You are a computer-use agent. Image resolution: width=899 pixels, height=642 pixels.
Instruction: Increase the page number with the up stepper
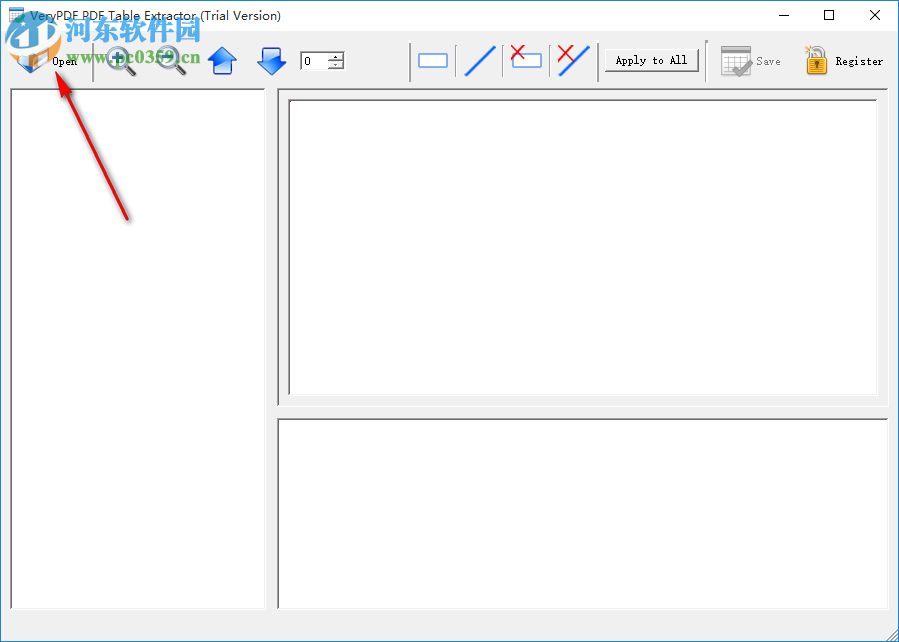335,55
